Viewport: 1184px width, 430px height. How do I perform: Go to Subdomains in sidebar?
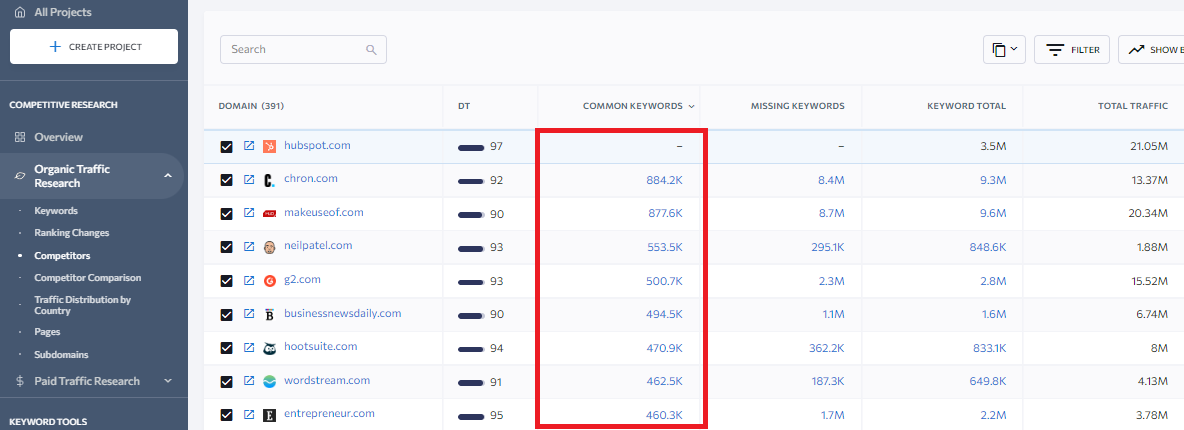coord(61,354)
